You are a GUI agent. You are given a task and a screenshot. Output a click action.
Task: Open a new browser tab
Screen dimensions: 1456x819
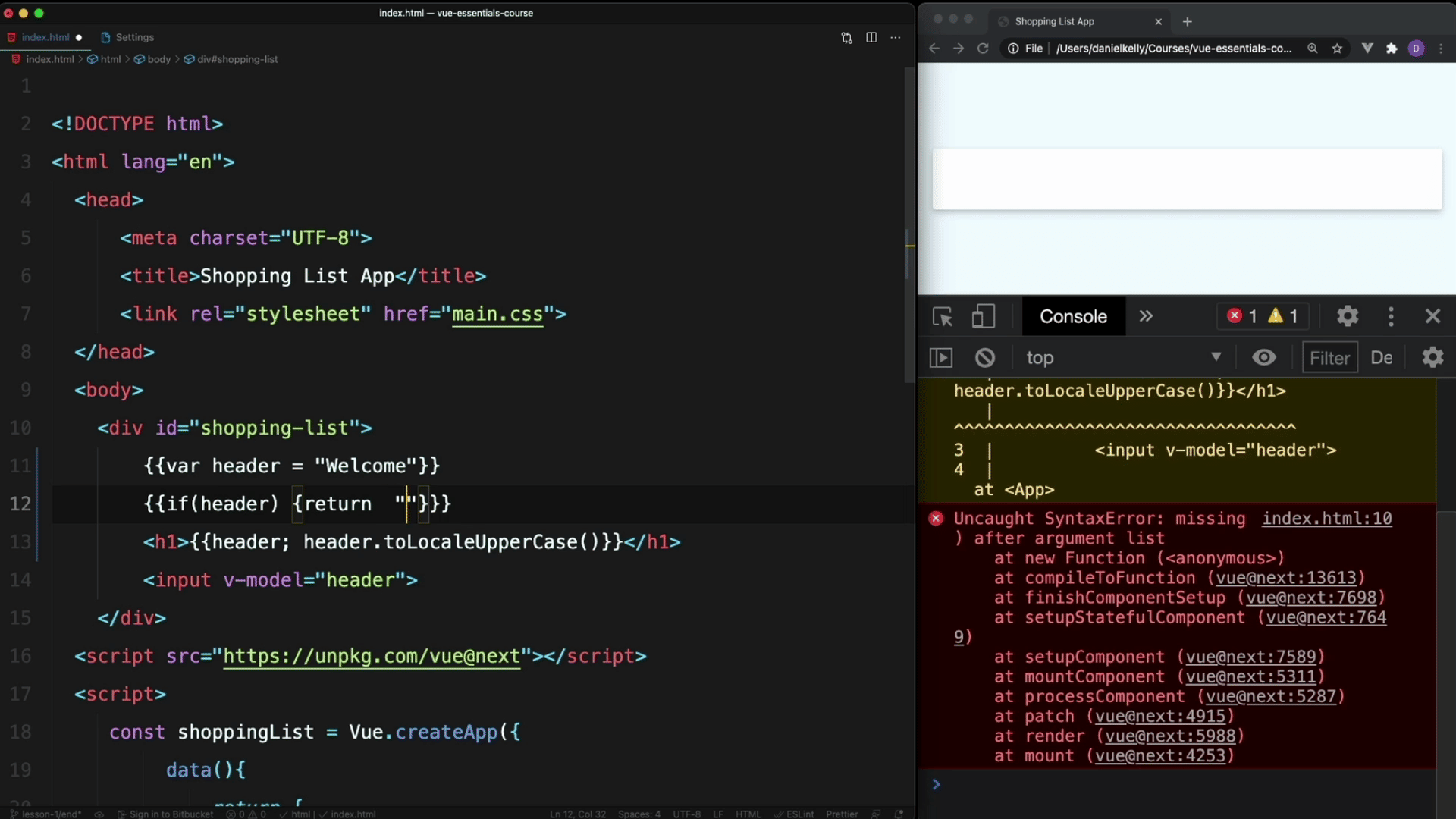pos(1188,22)
